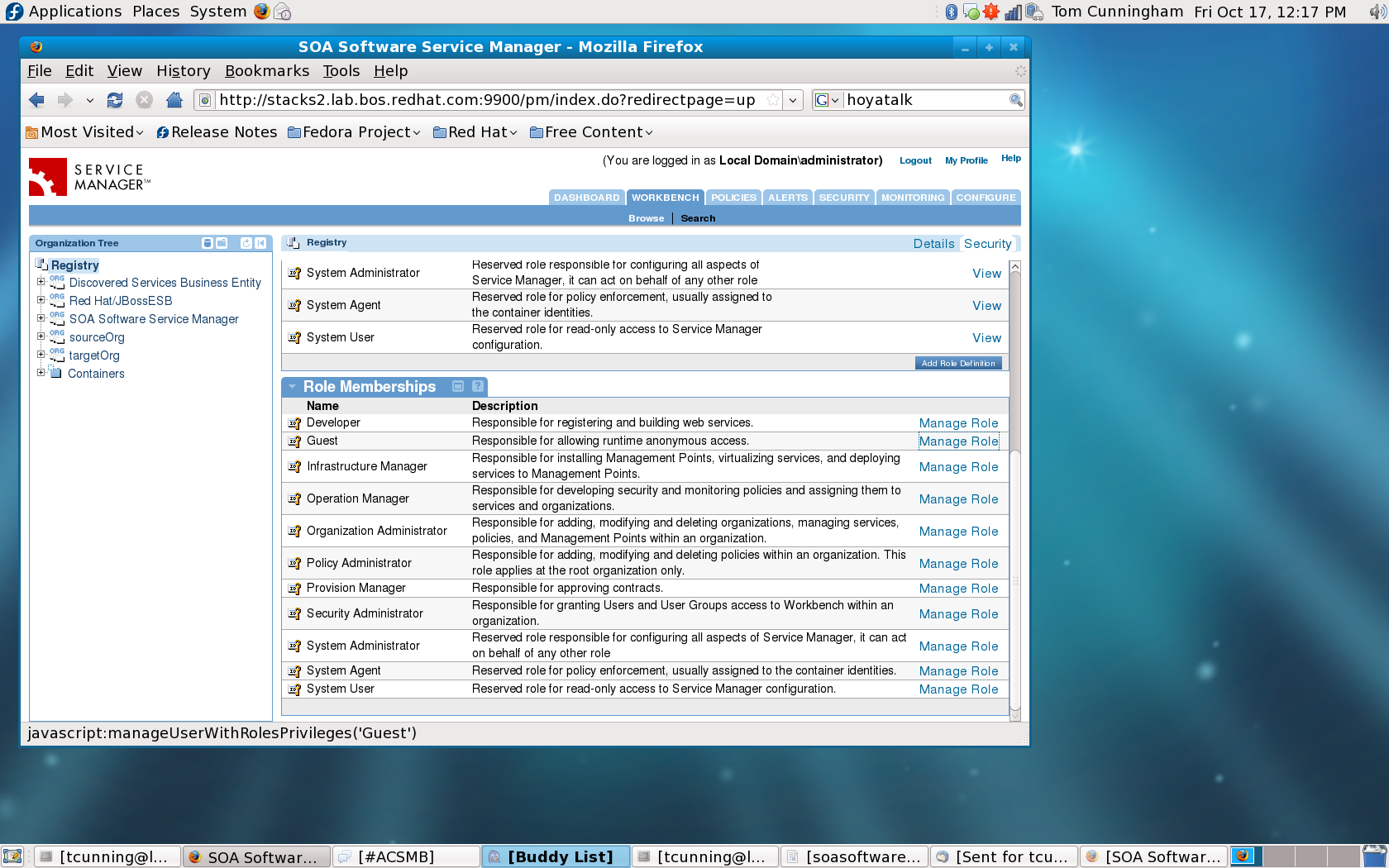This screenshot has width=1389, height=868.
Task: Click database icon in Organization Tree header
Action: tap(208, 243)
